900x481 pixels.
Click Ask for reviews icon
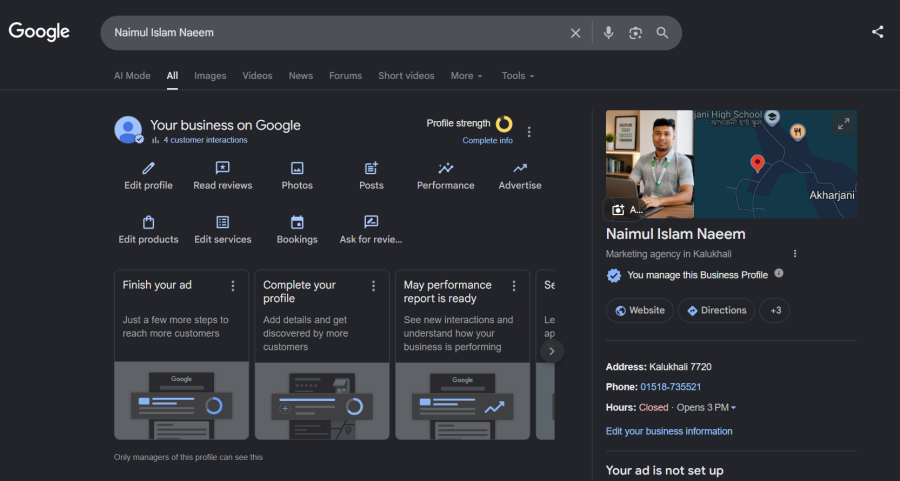click(x=371, y=222)
